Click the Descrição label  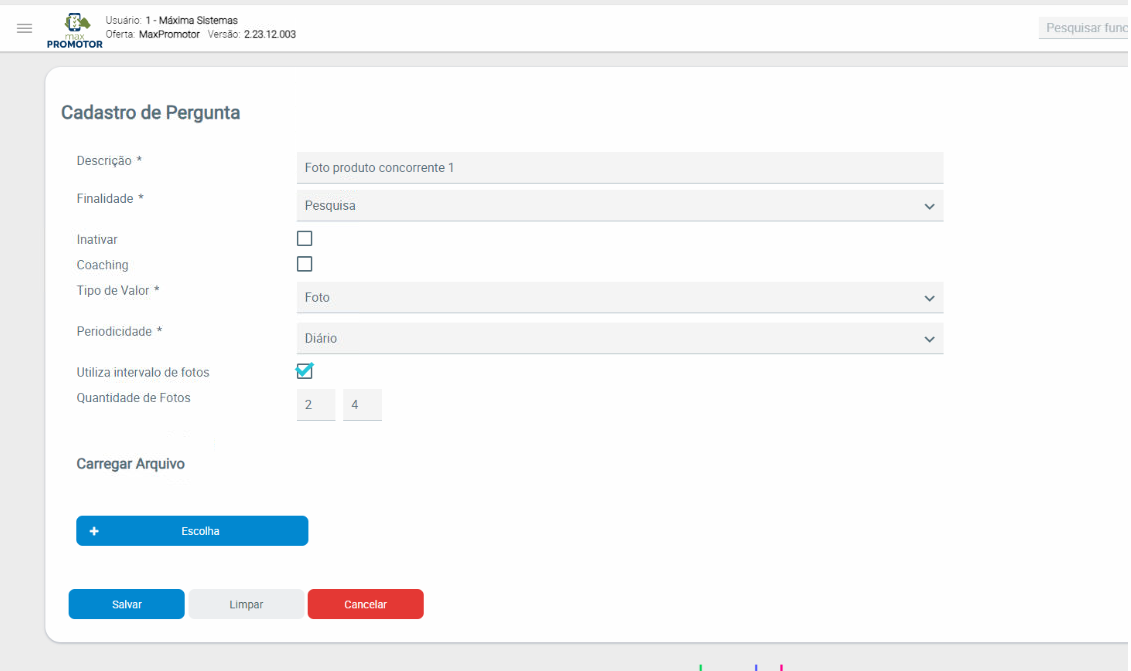109,161
